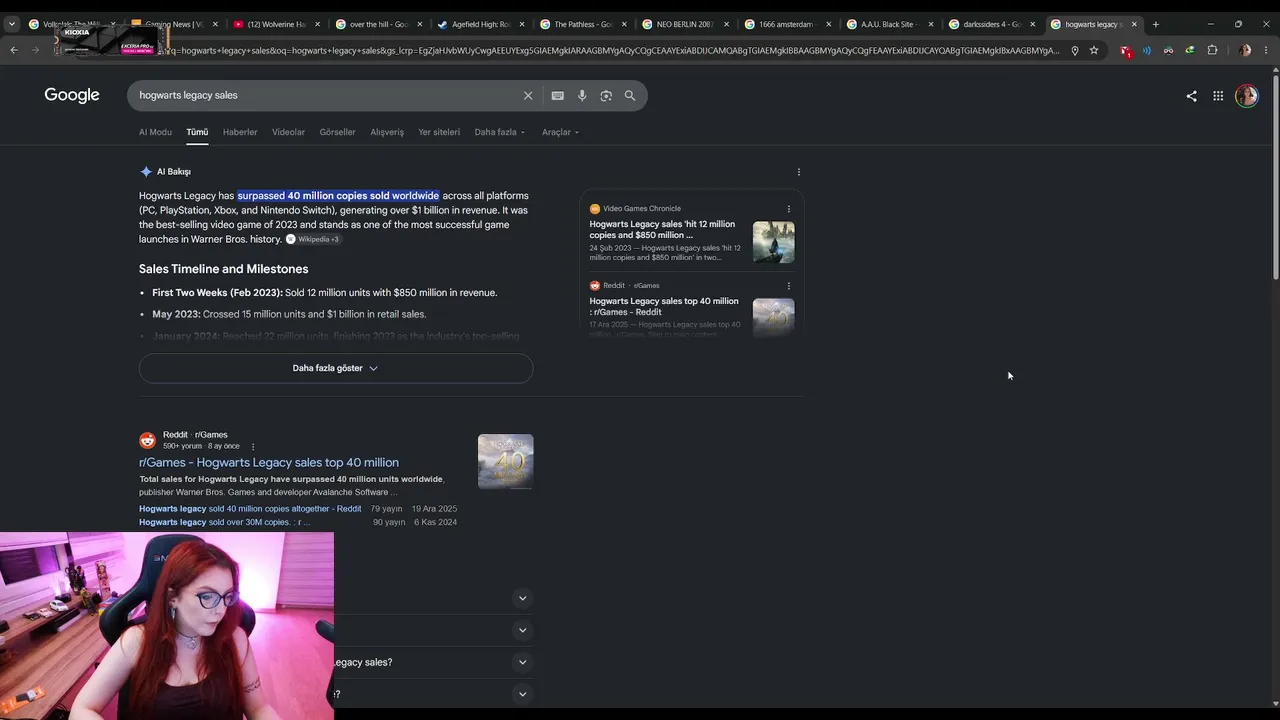1280x720 pixels.
Task: Open 'sold 40 million copies altogether - Reddit' link
Action: coord(250,509)
